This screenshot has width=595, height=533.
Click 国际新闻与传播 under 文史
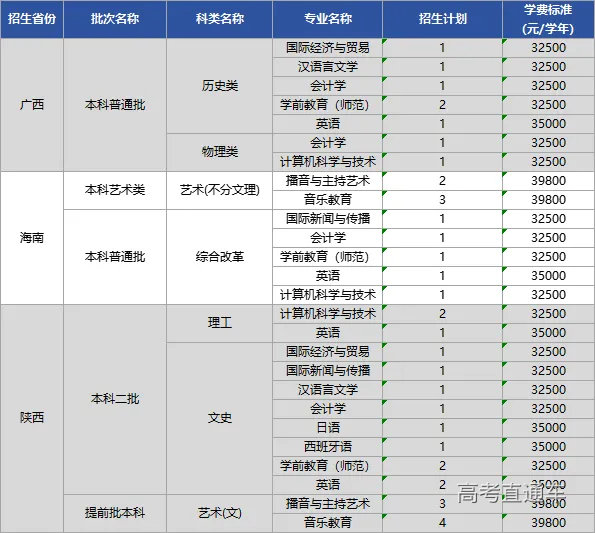327,371
